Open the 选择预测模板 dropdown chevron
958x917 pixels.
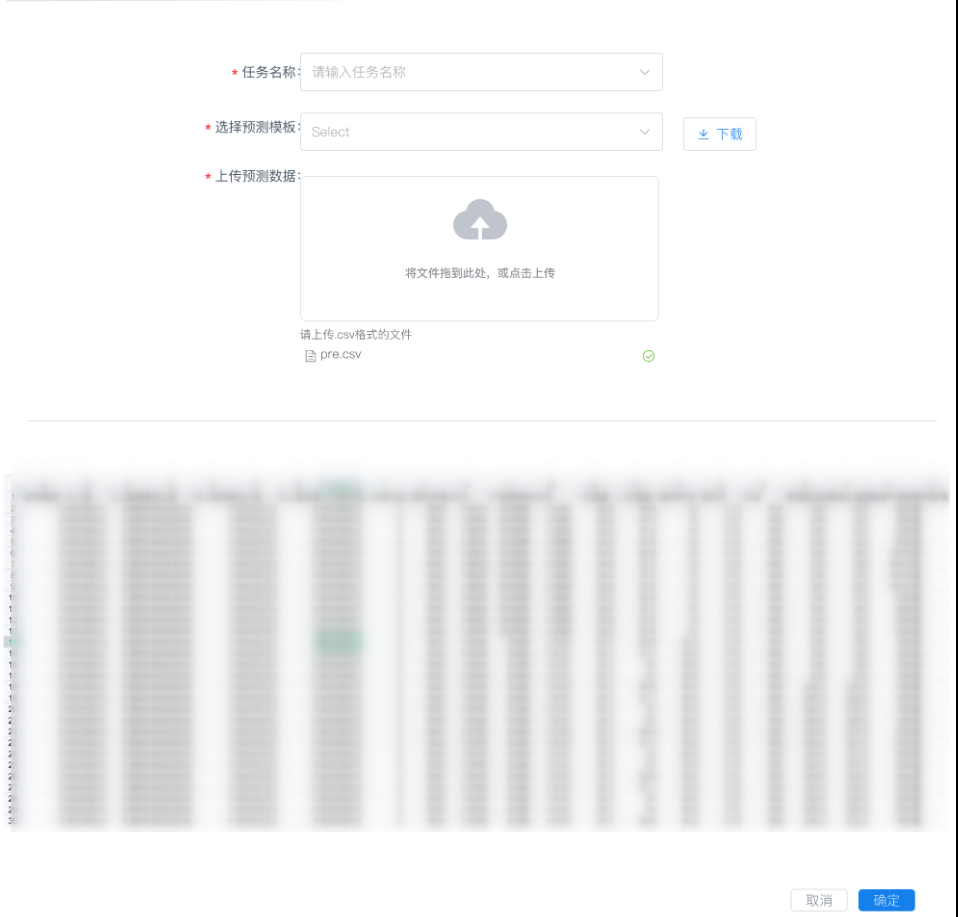pos(644,132)
